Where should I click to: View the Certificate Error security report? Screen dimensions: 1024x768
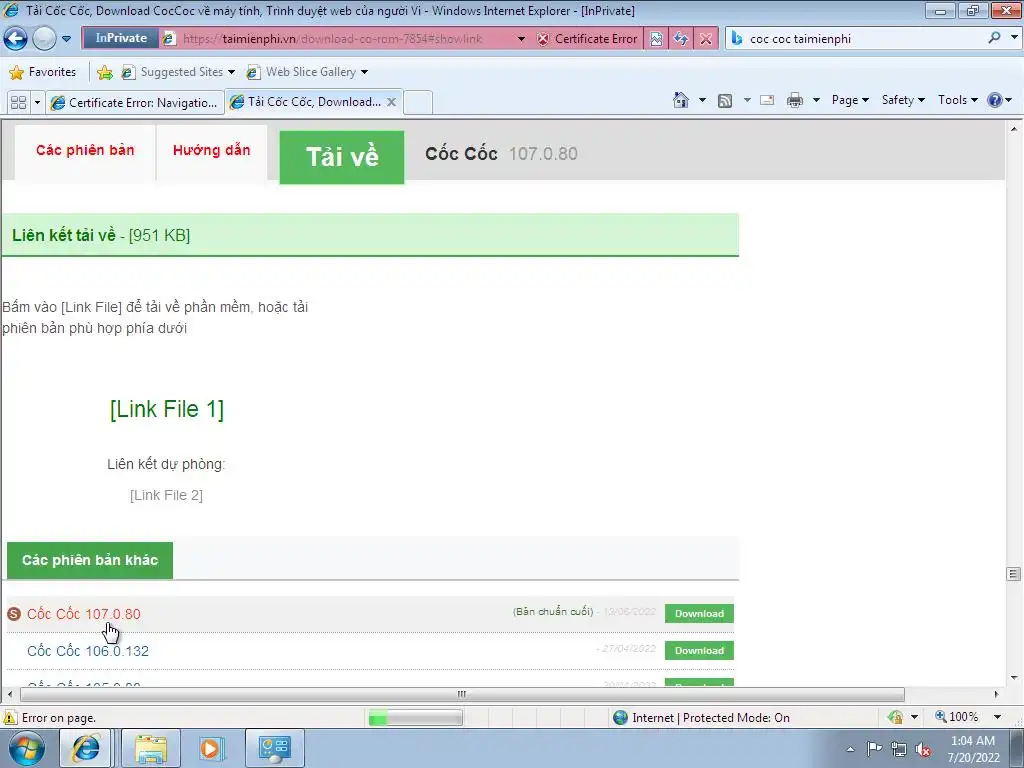[x=586, y=39]
